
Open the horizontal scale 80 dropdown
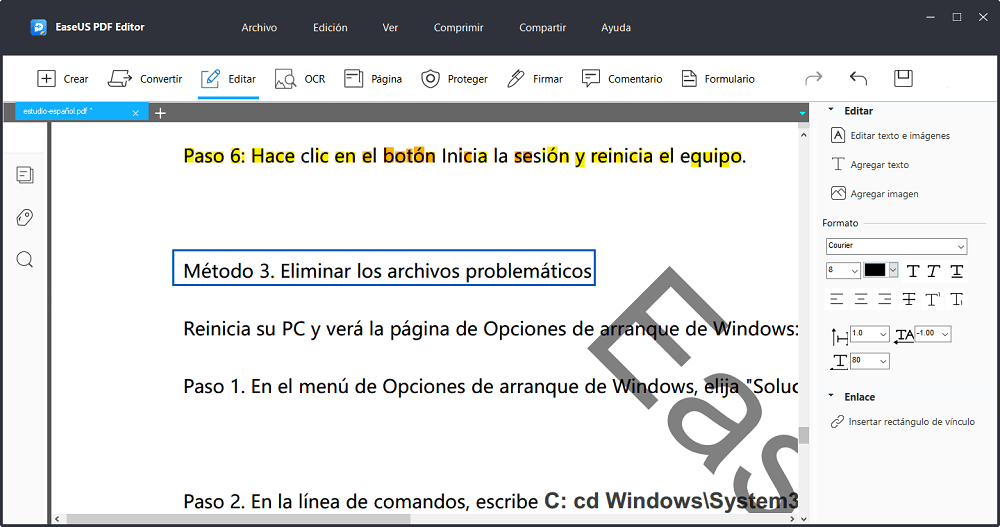870,361
